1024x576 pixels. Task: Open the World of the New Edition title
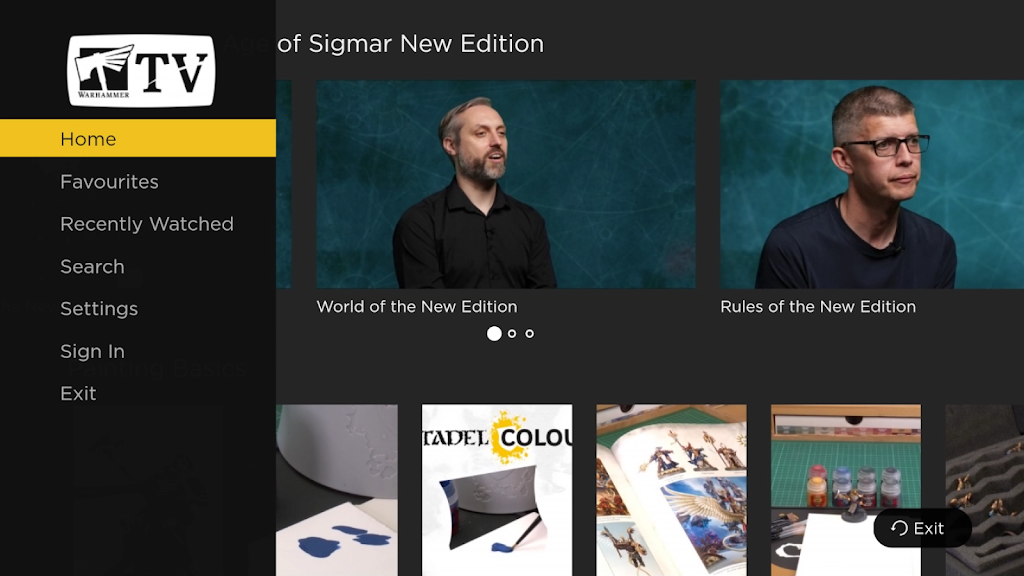tap(416, 307)
